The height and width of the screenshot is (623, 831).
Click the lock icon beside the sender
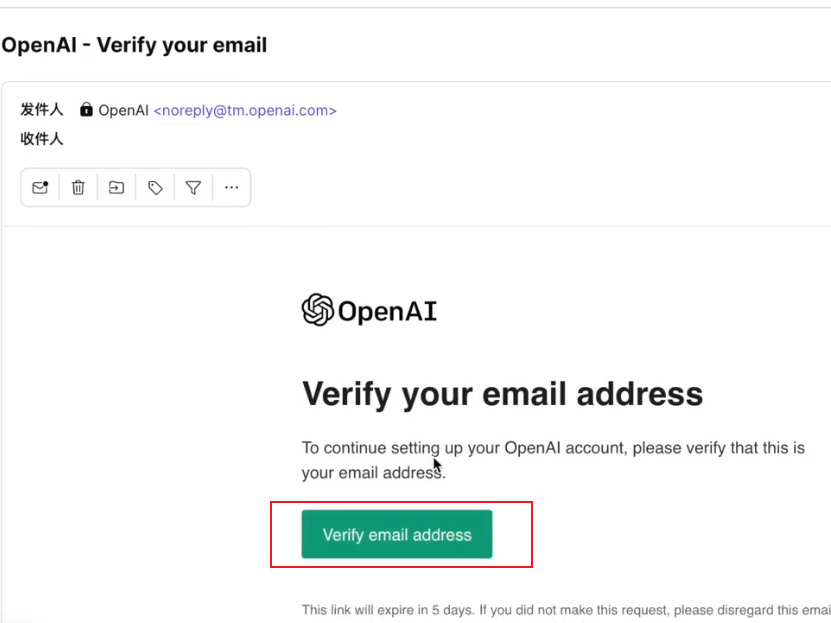click(x=86, y=110)
